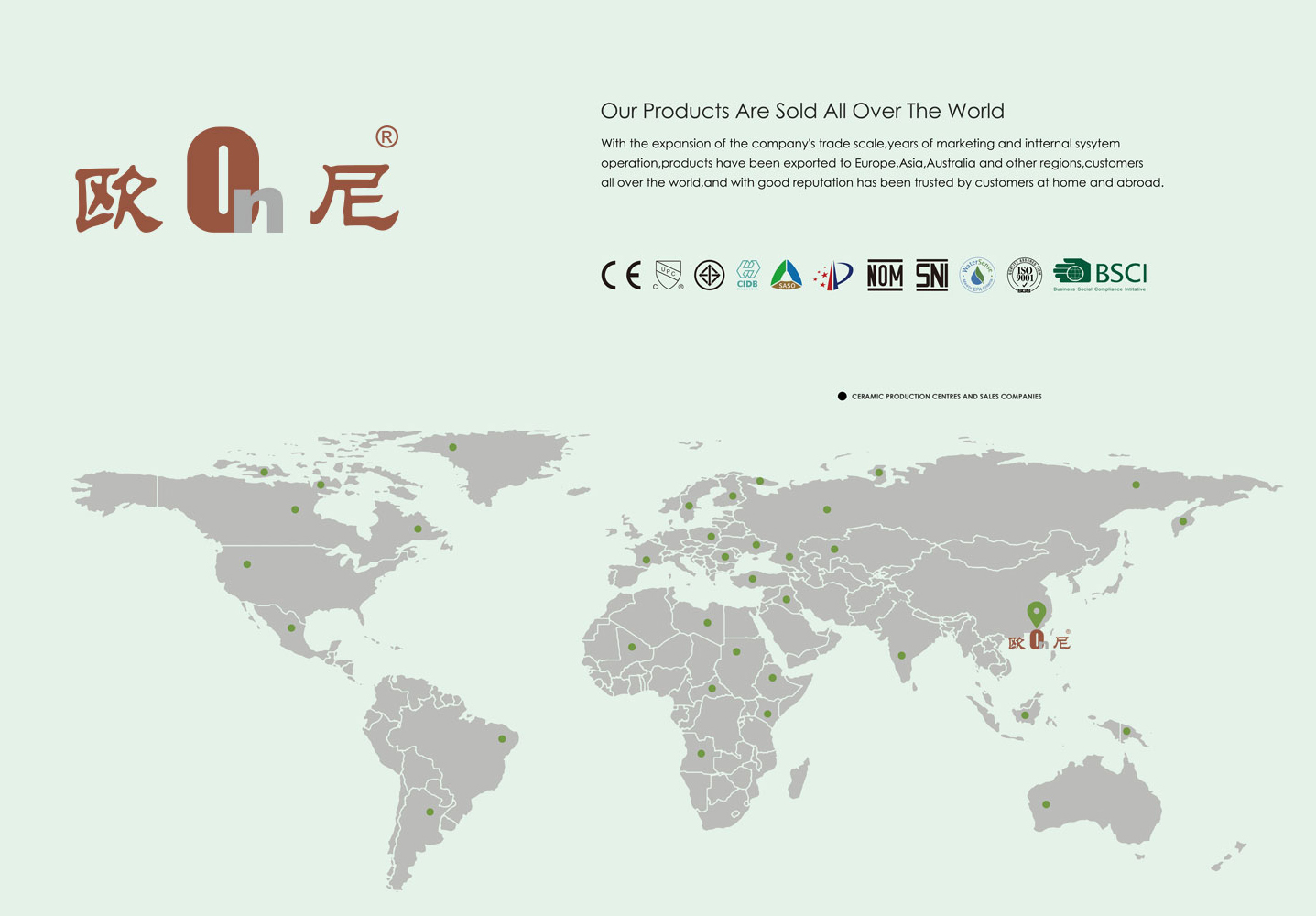Open the CSA certification logo

[710, 275]
